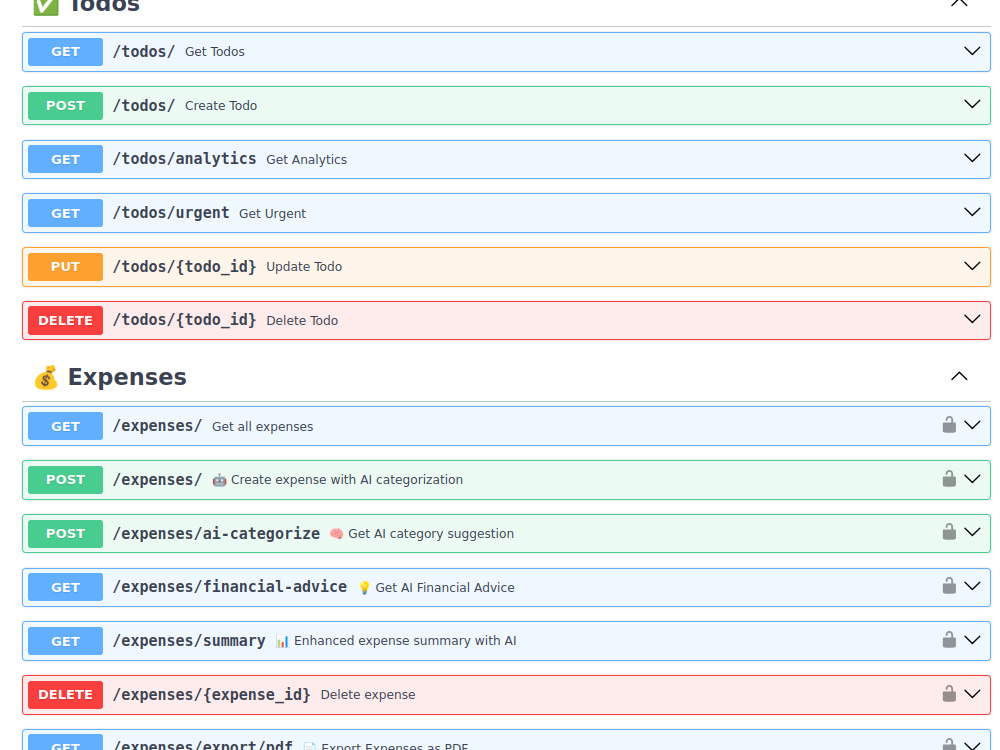Click 'Create Todo' description text
Screen dimensions: 1000x750
tap(221, 106)
